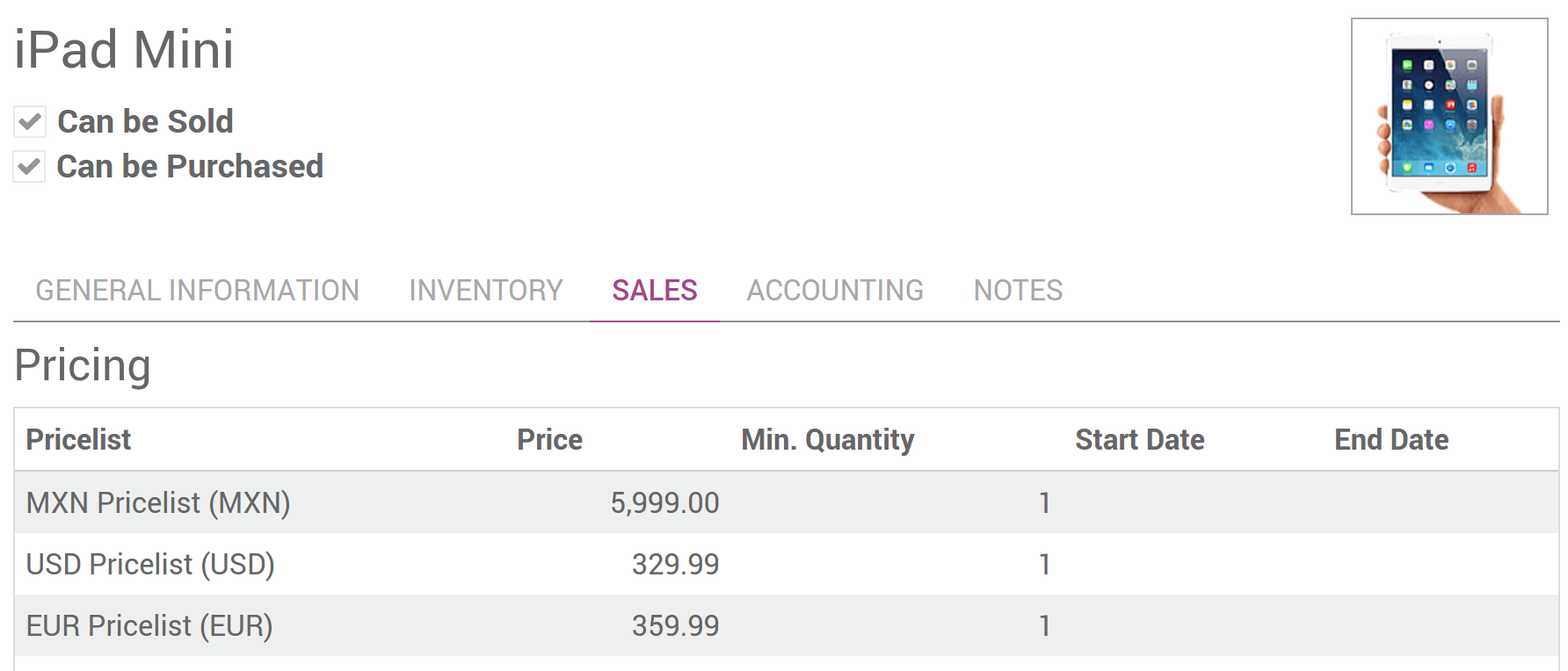Switch to the Accounting tab
This screenshot has height=671, width=1568.
tap(834, 290)
